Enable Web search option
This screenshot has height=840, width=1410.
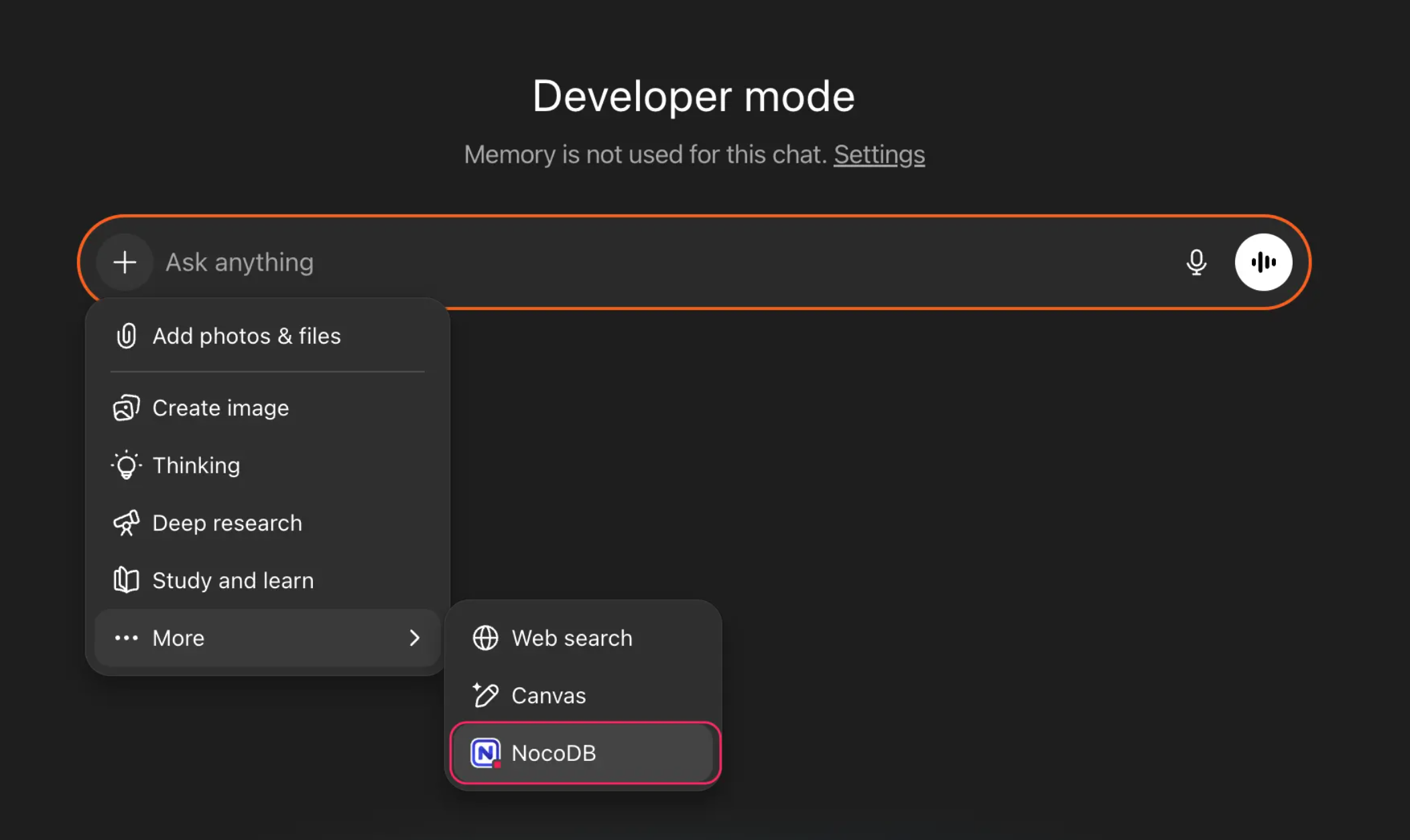(572, 638)
